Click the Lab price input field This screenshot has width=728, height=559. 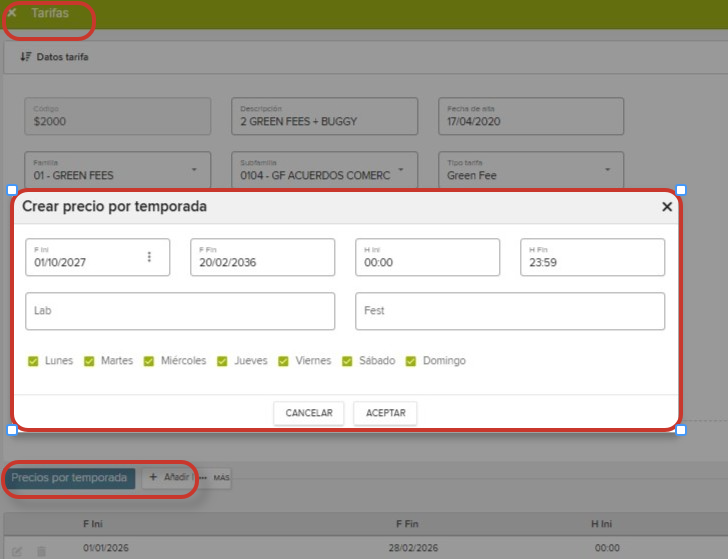pos(180,311)
